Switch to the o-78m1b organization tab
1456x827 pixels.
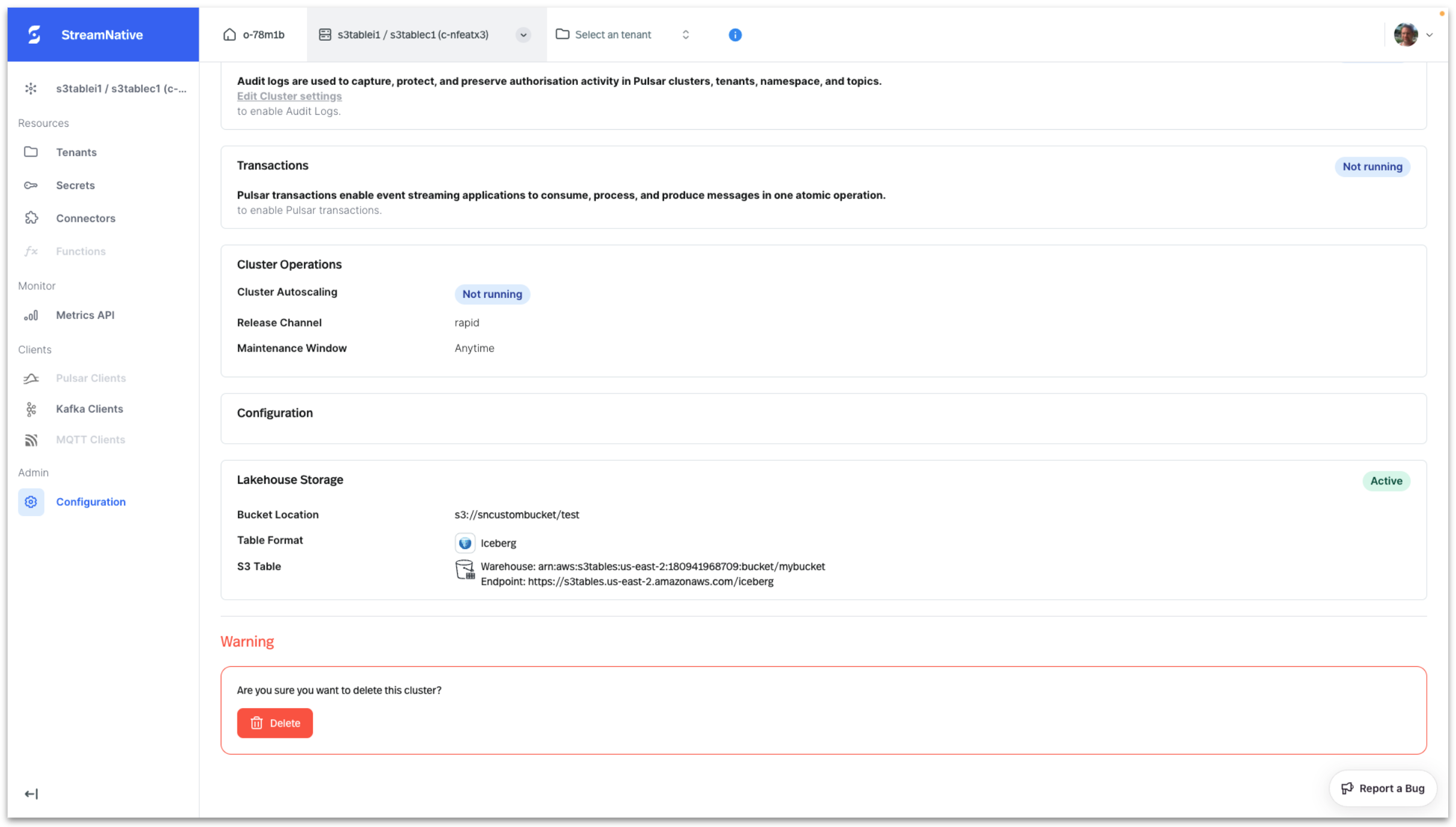pyautogui.click(x=254, y=34)
